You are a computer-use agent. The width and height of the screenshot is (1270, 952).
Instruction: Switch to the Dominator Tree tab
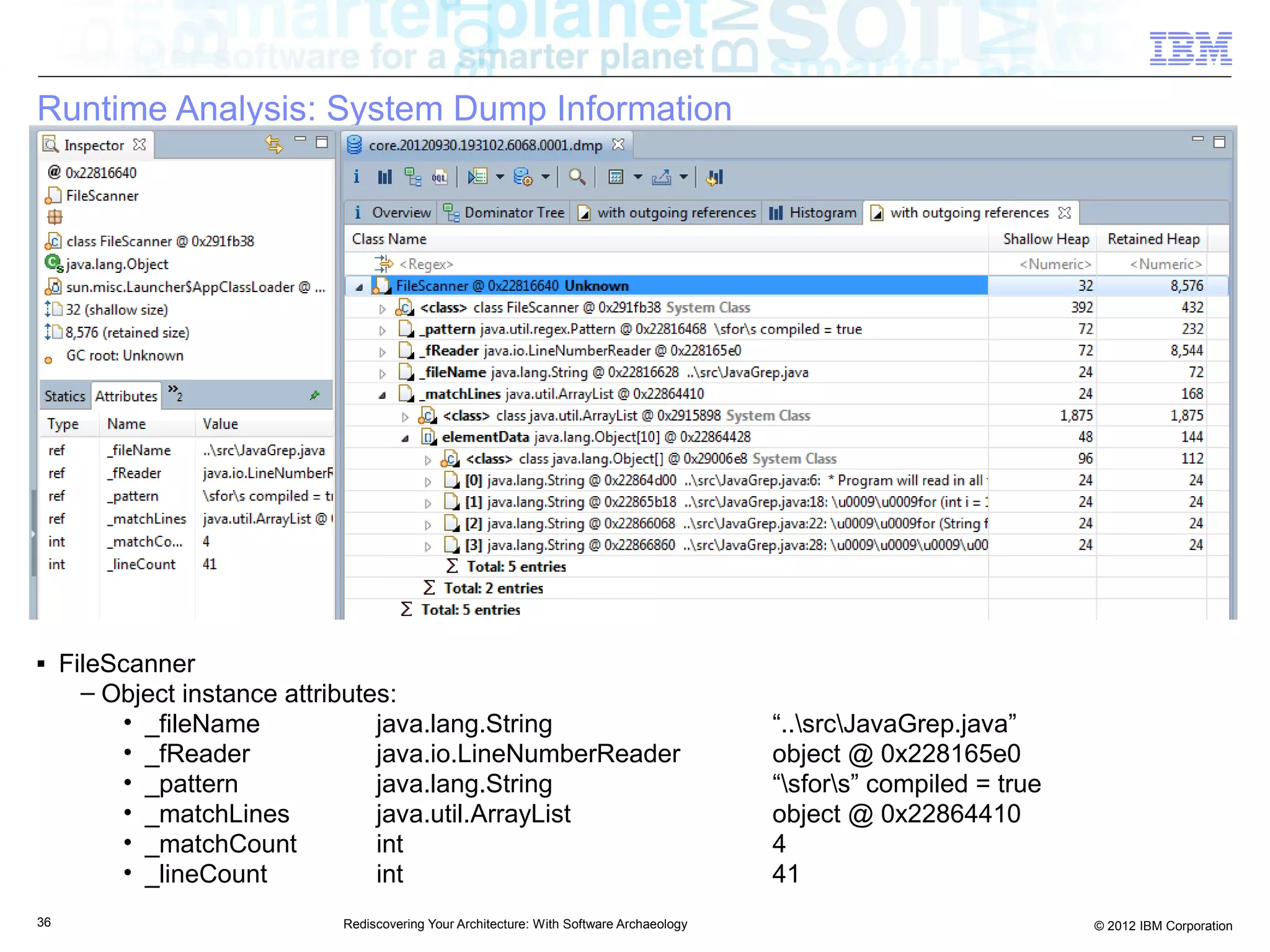505,213
